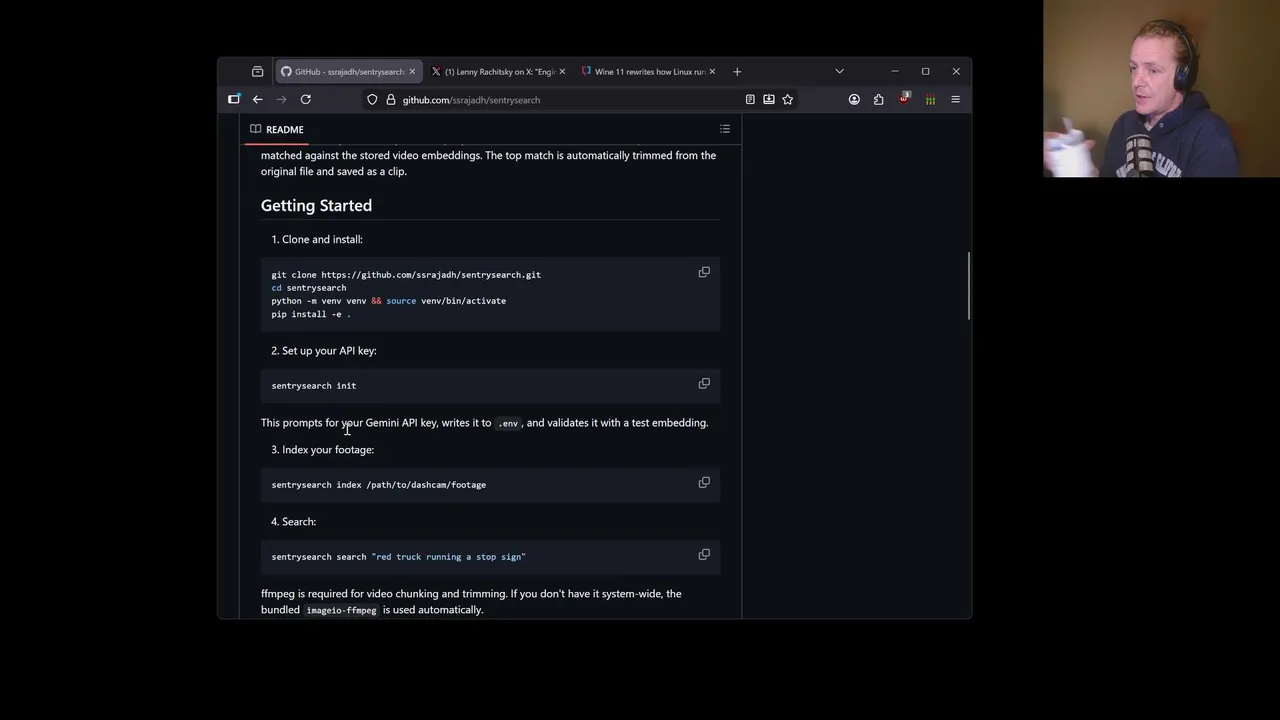Copy the git clone code block
The width and height of the screenshot is (1280, 720).
click(x=704, y=272)
